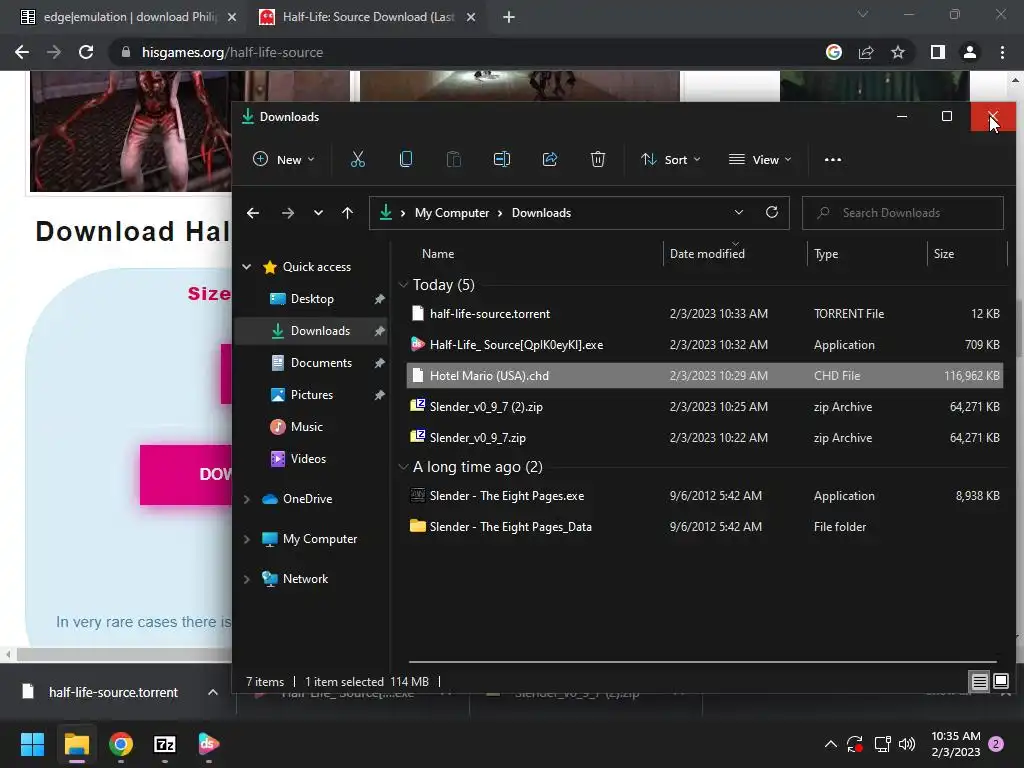
Task: Collapse Quick access tree node
Action: coord(247,266)
